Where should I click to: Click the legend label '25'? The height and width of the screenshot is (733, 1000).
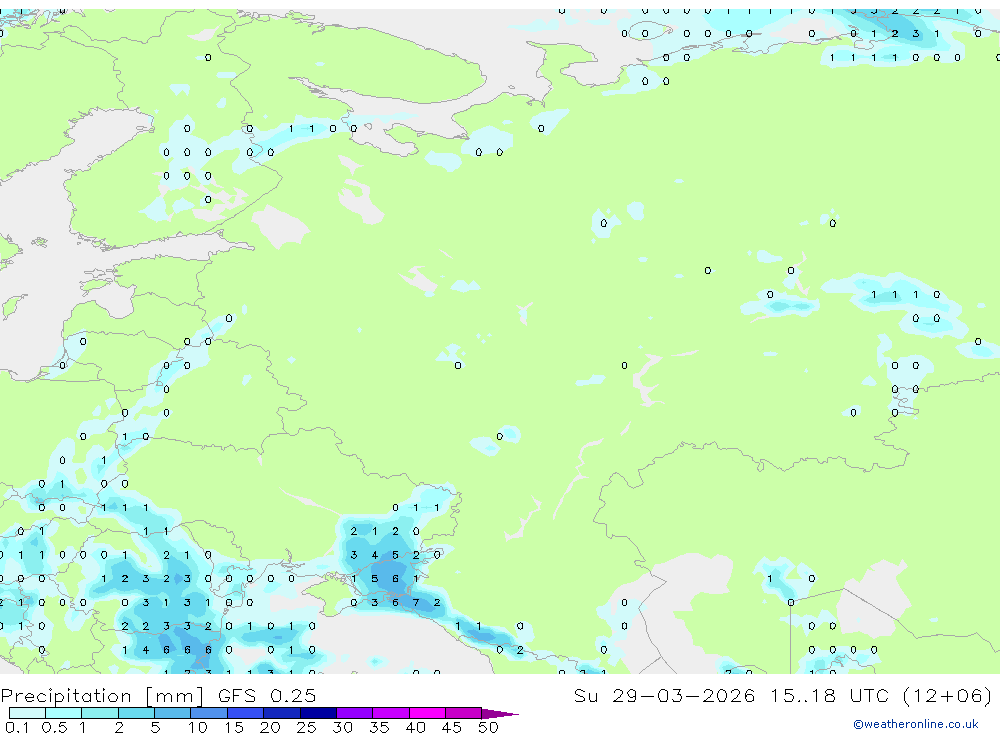tap(306, 727)
